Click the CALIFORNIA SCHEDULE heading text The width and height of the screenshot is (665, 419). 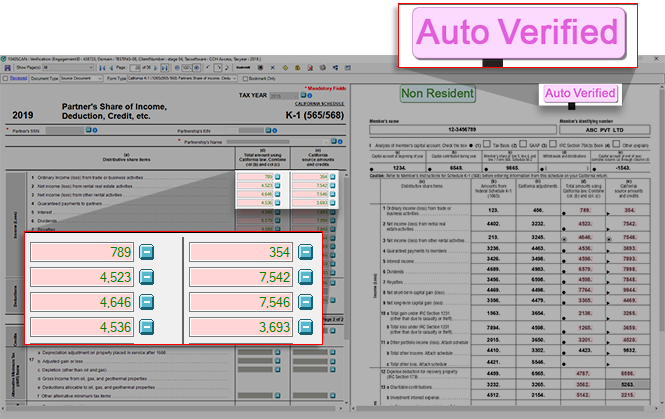click(319, 104)
